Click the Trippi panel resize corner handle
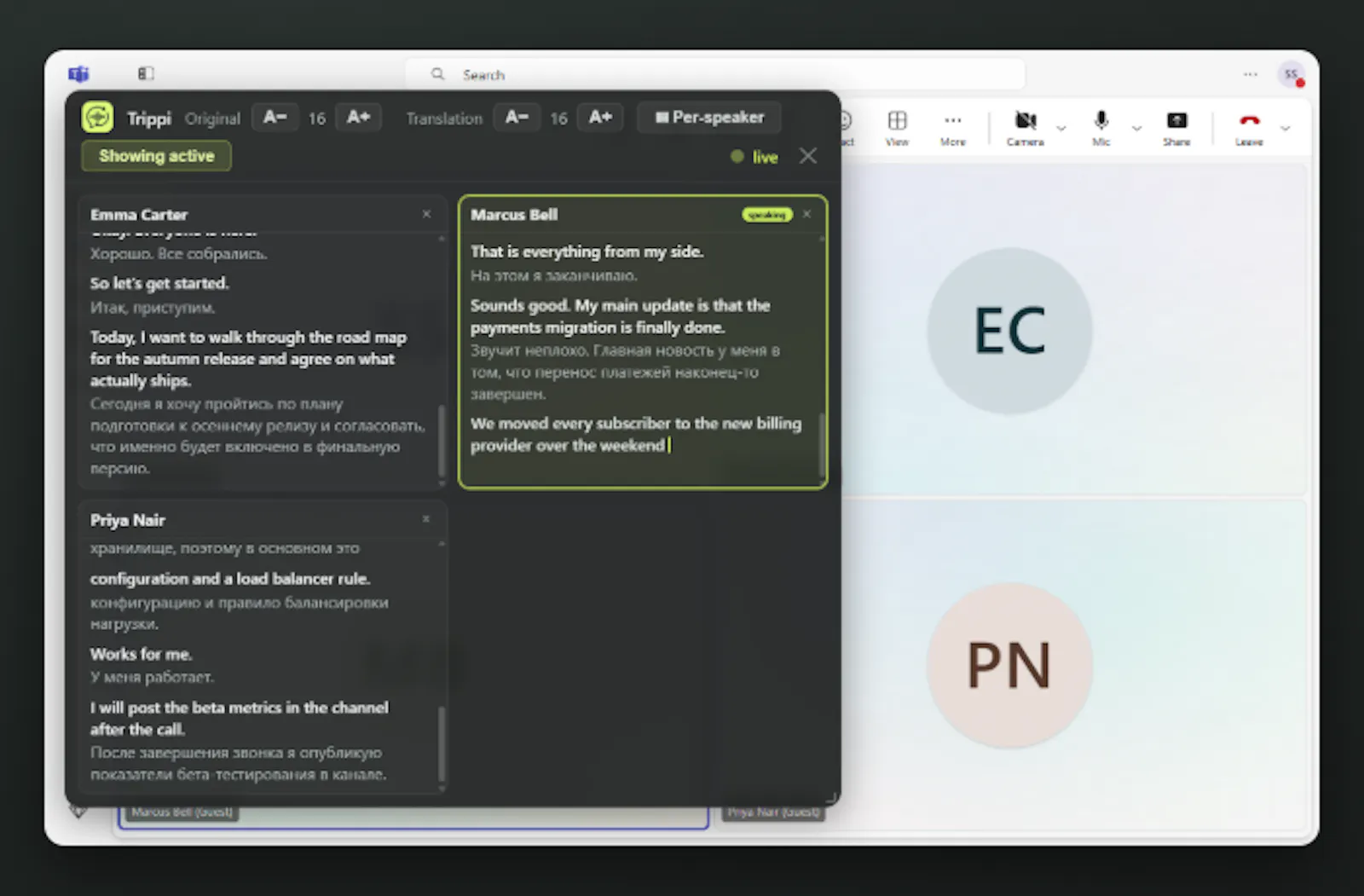Screen dimensions: 1364x896 [830, 797]
